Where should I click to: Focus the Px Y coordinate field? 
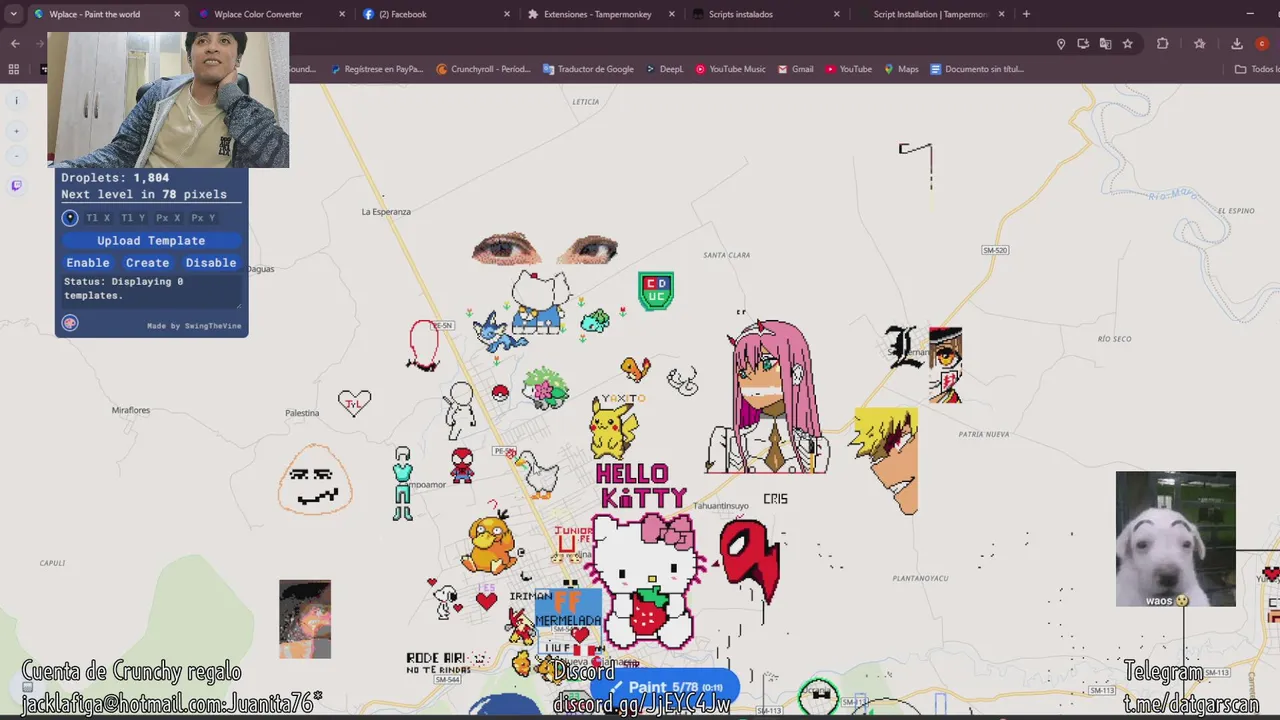point(203,218)
